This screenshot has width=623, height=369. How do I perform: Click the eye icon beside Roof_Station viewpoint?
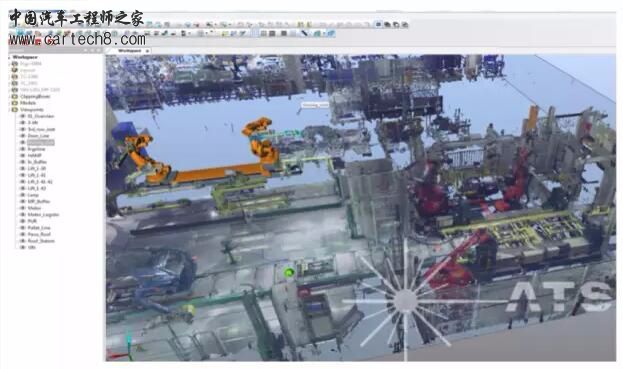[x=23, y=241]
